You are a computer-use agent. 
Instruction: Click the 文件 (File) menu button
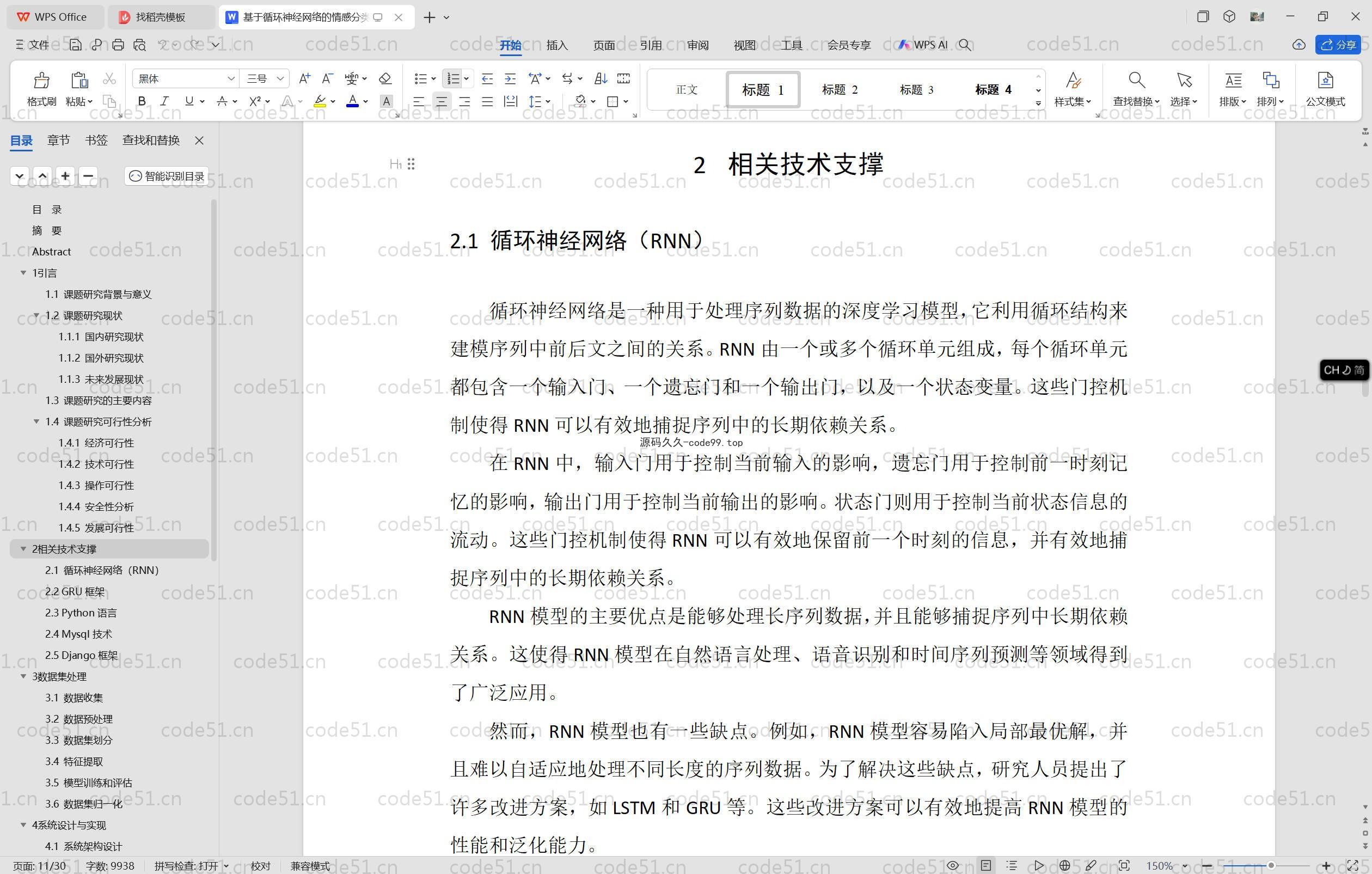(x=32, y=45)
